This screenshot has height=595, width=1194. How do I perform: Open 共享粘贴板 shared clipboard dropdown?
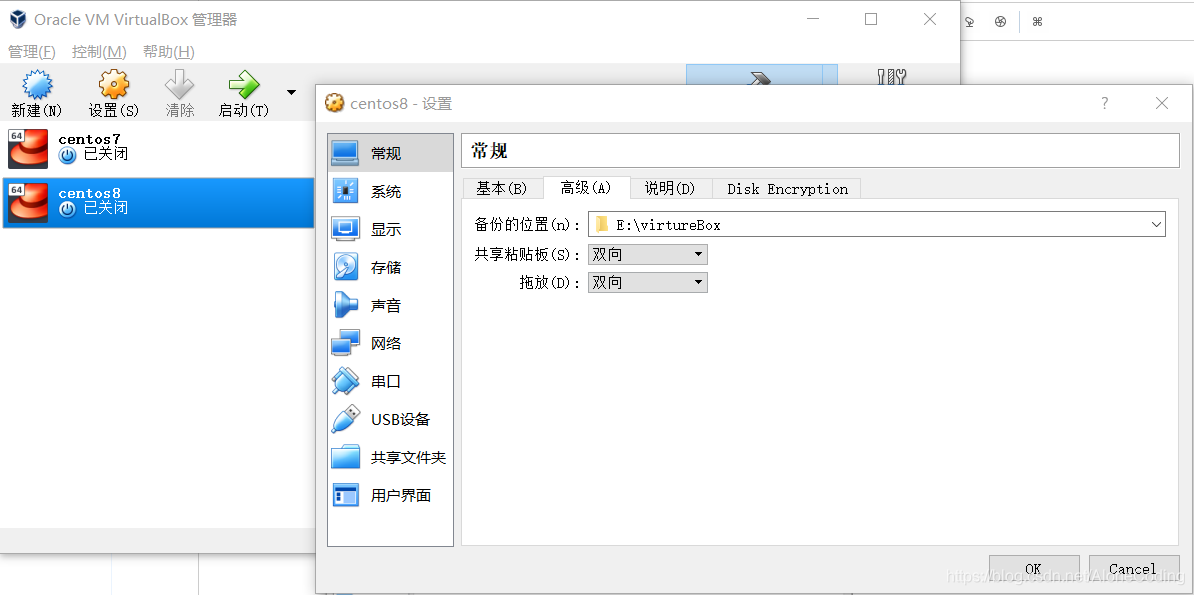pos(648,254)
